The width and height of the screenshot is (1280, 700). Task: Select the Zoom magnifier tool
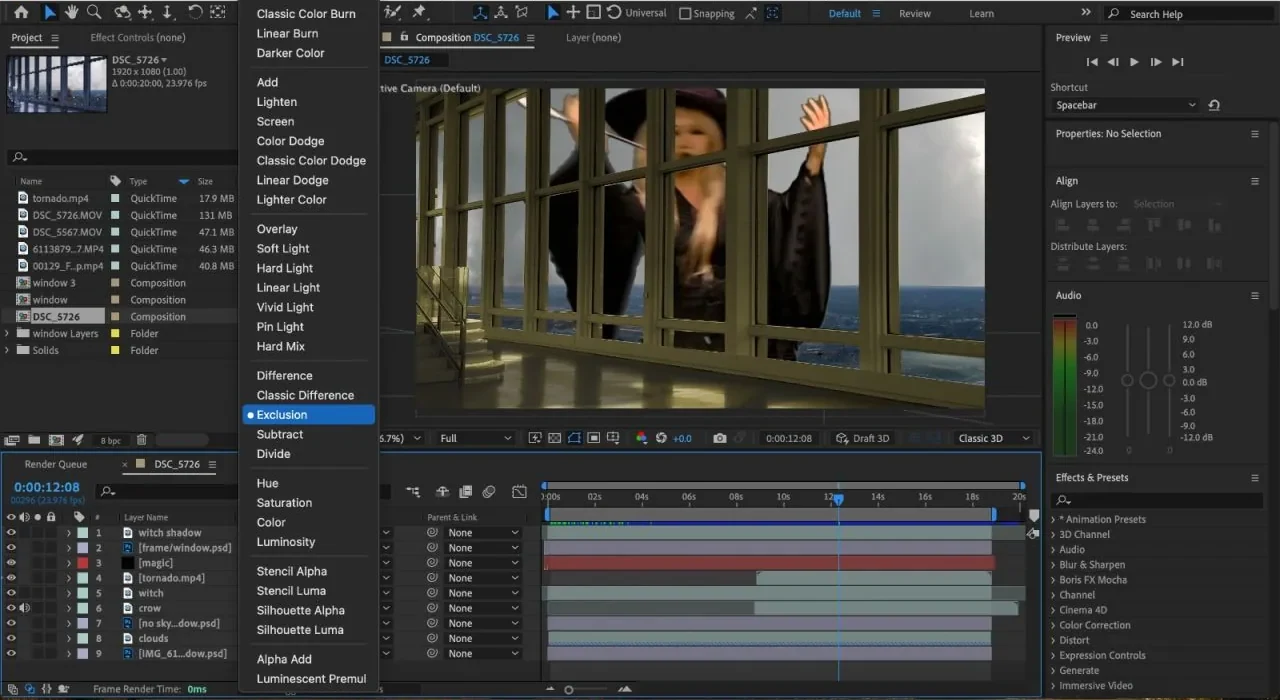click(94, 12)
